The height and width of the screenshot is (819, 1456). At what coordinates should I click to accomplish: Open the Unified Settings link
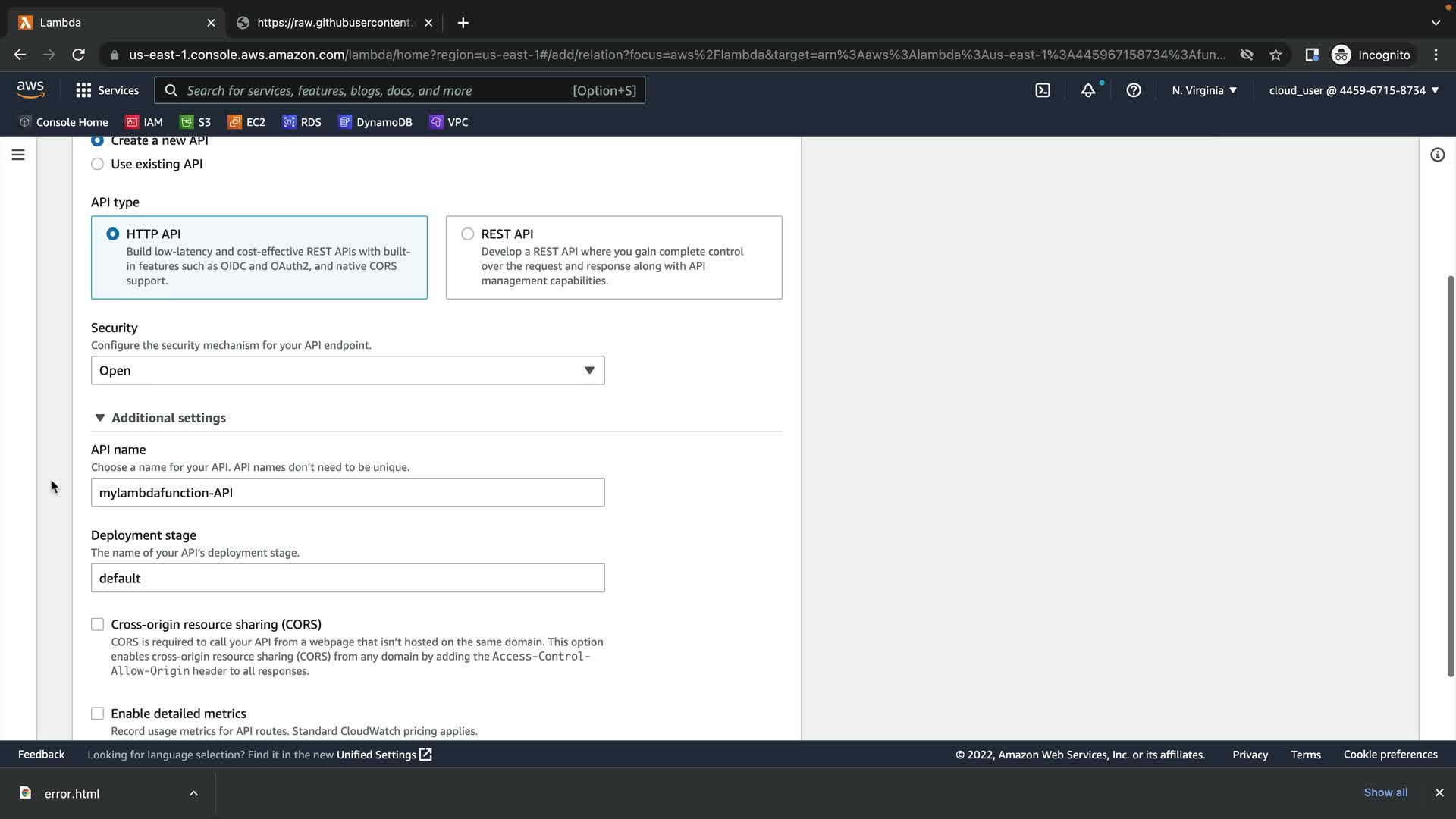pos(384,755)
